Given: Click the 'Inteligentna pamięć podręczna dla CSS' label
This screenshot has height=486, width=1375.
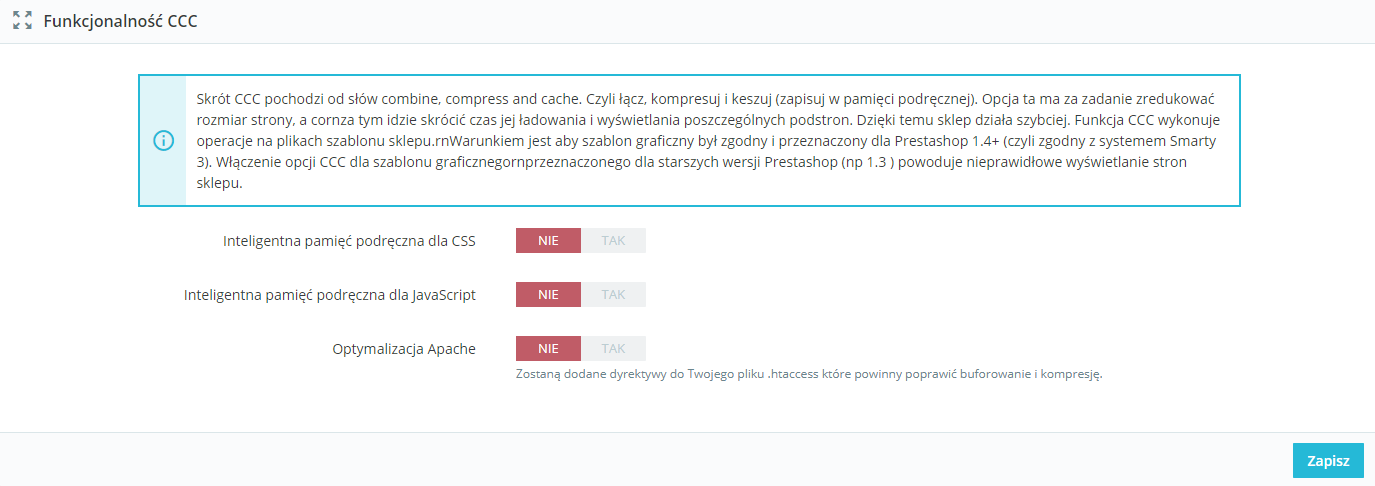Looking at the screenshot, I should pos(349,241).
